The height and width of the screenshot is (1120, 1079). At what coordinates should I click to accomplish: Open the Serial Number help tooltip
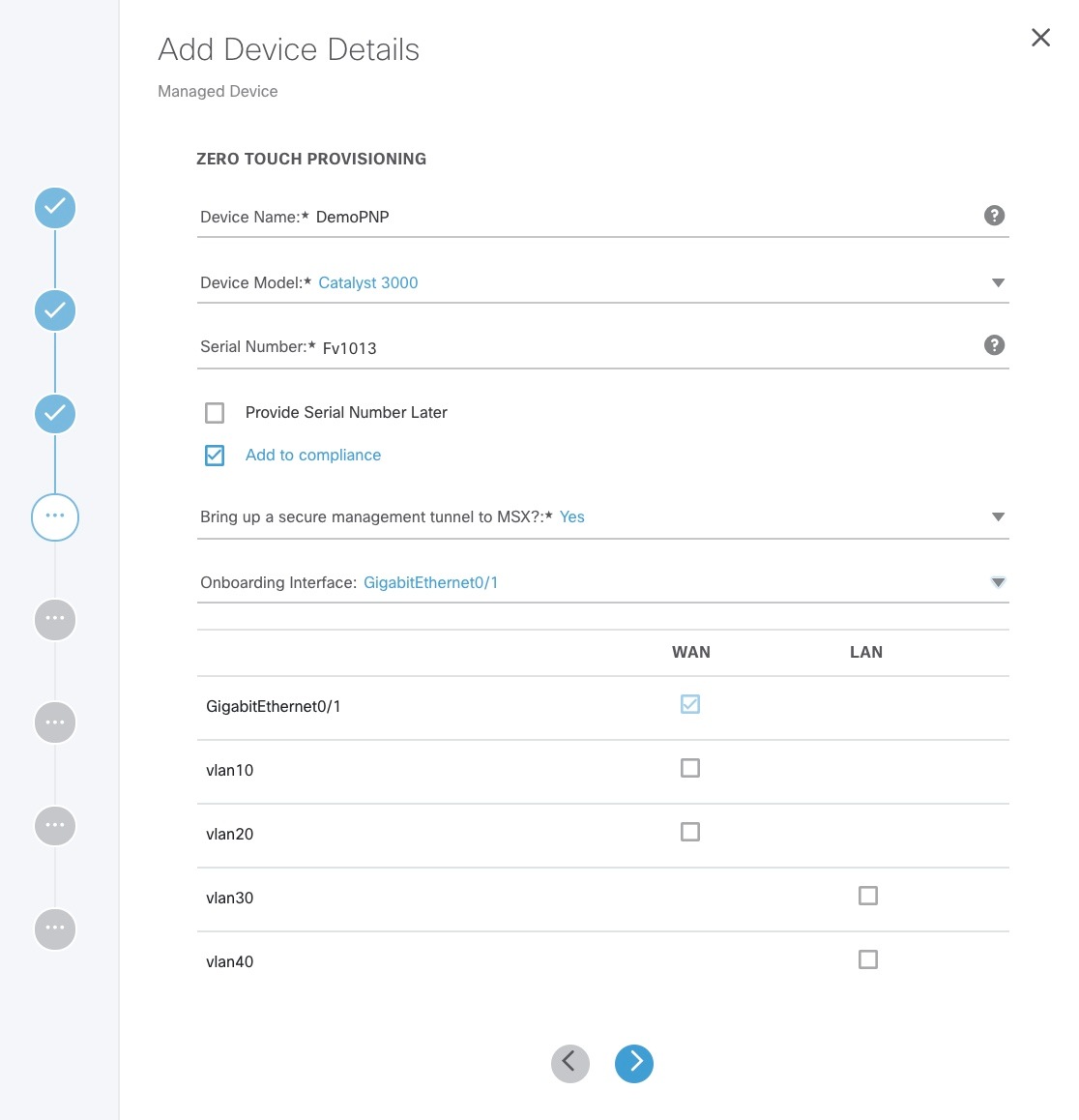click(x=994, y=344)
